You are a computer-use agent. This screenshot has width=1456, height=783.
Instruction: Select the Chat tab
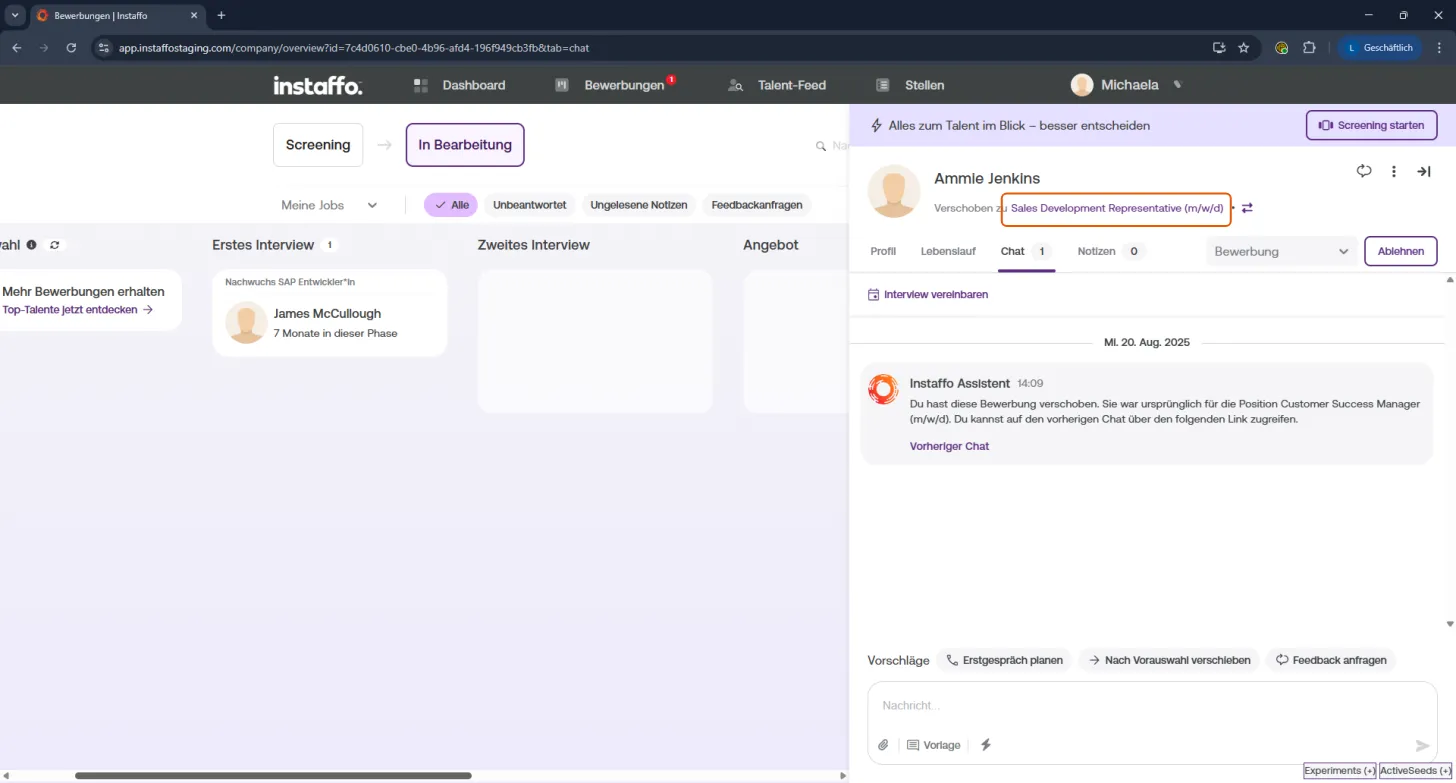click(x=1025, y=251)
